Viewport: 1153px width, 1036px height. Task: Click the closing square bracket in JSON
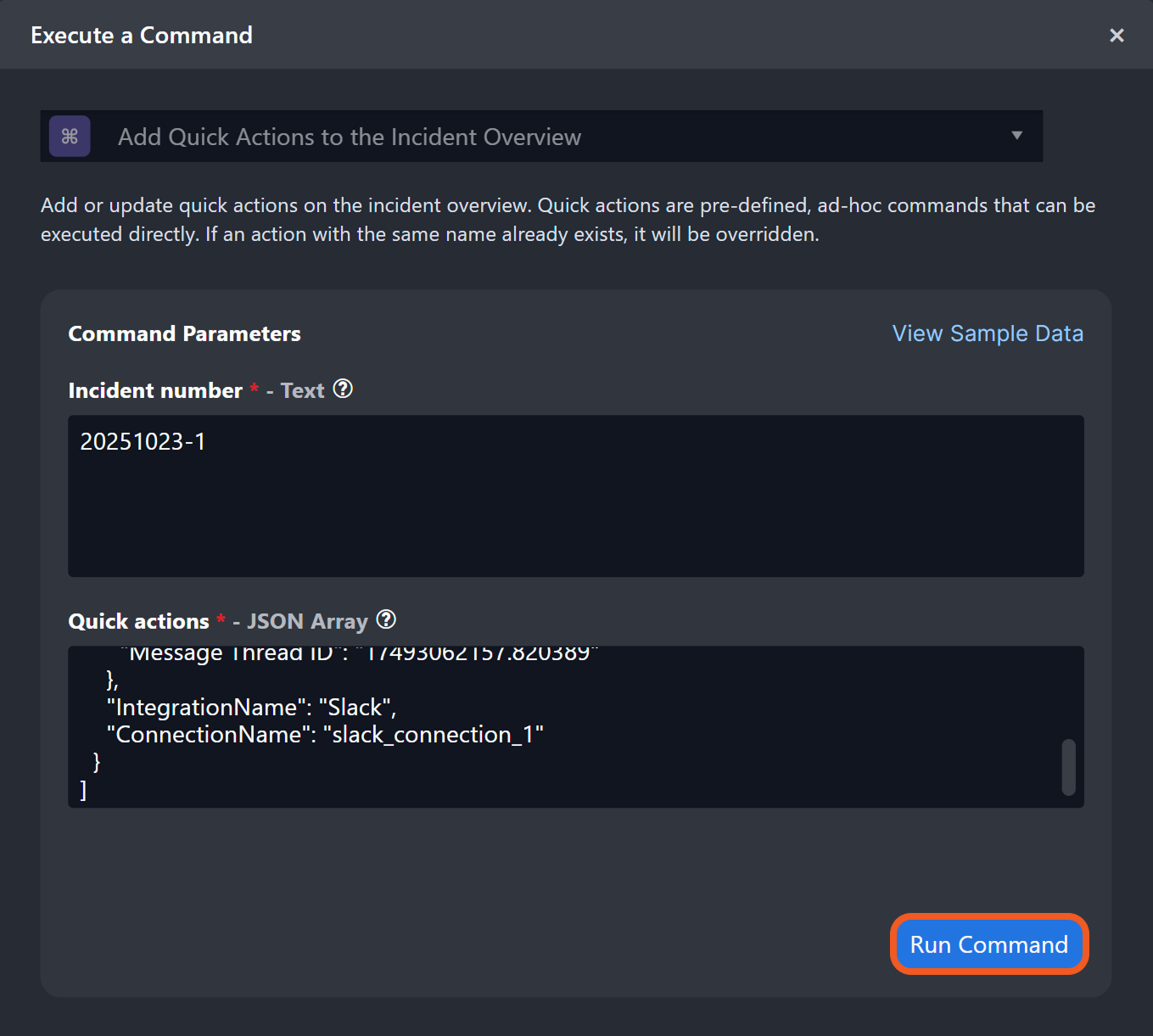(x=83, y=791)
